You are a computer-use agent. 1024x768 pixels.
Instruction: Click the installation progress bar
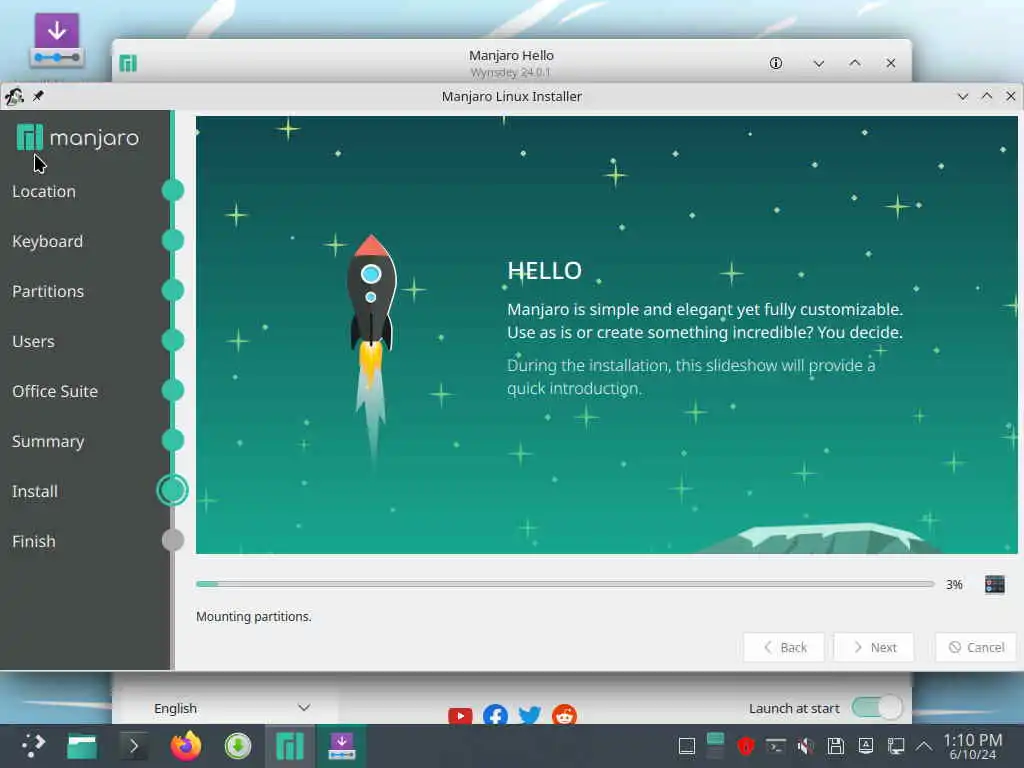coord(565,584)
